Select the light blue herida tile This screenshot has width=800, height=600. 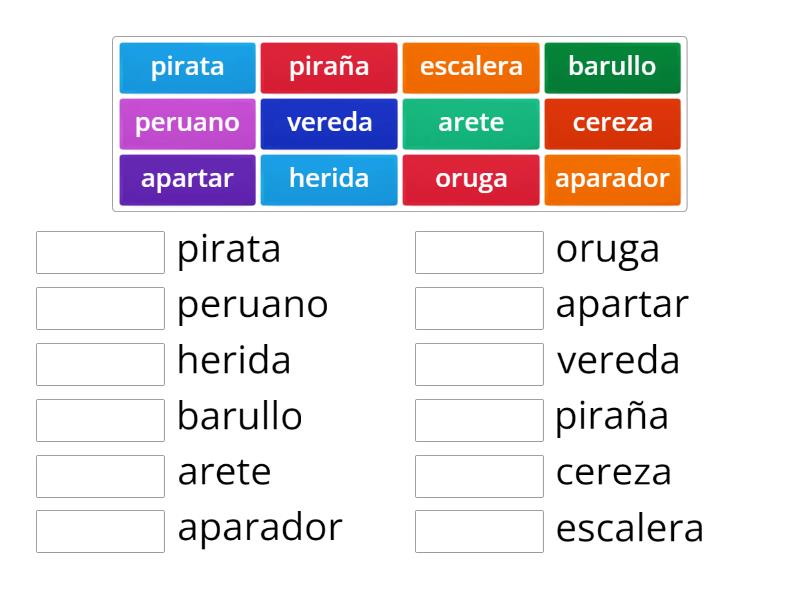point(329,179)
